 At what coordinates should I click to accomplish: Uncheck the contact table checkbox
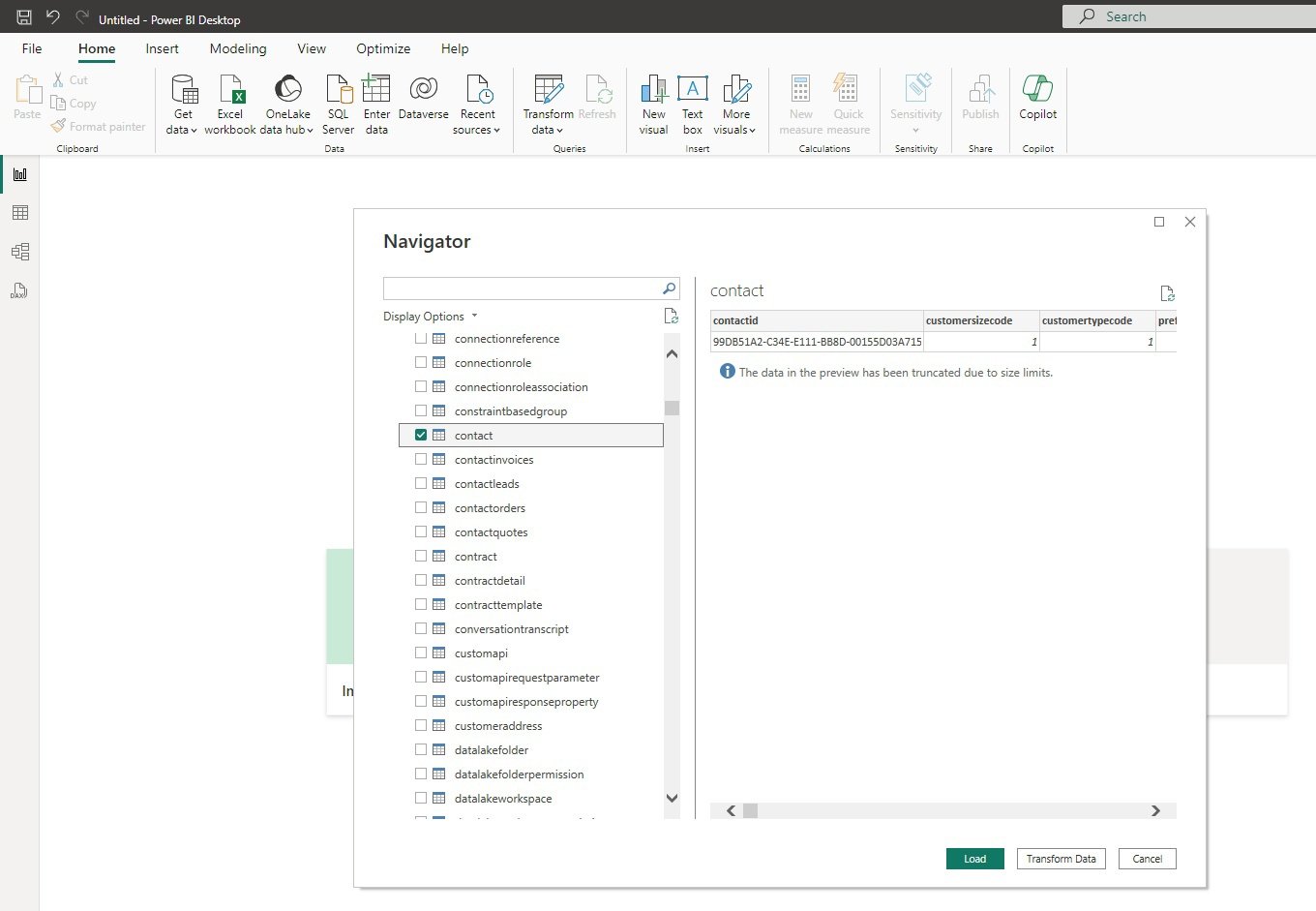click(421, 435)
